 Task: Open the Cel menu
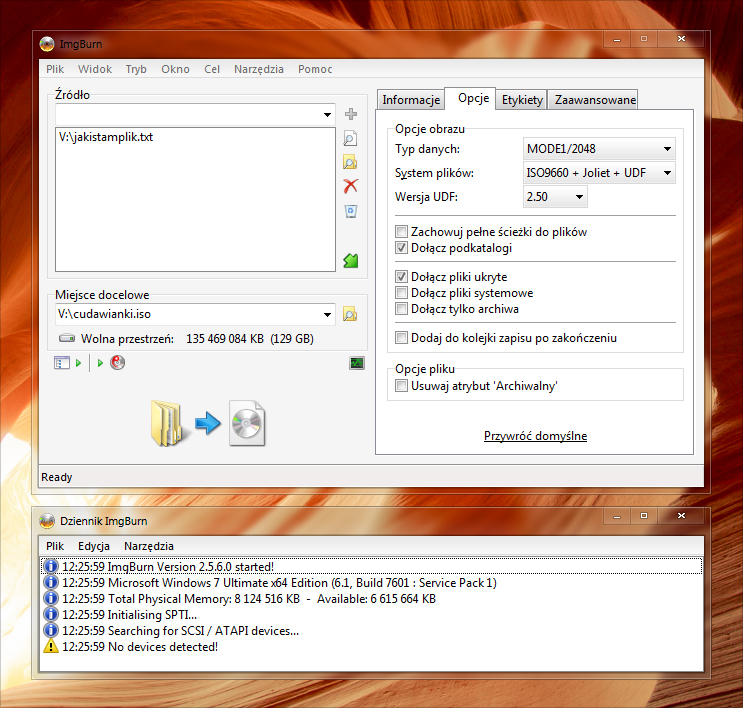[x=212, y=69]
